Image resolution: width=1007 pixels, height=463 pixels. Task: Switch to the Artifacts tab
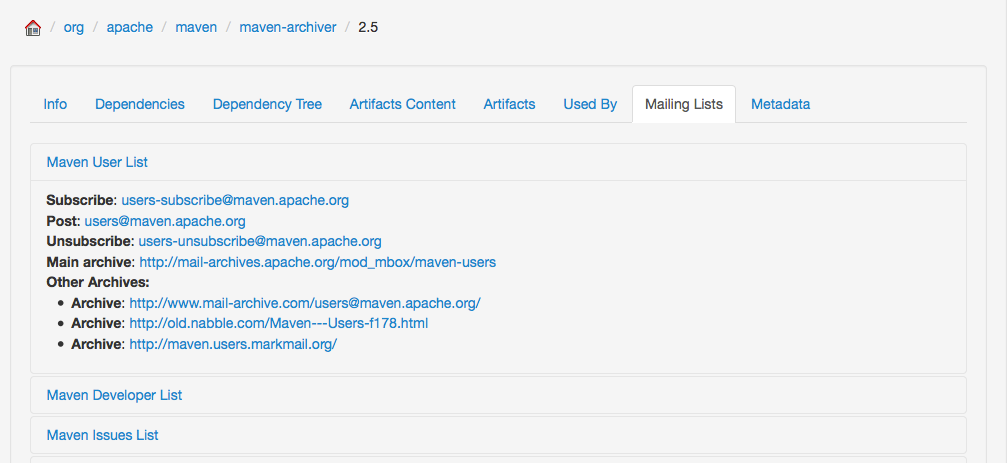point(509,104)
